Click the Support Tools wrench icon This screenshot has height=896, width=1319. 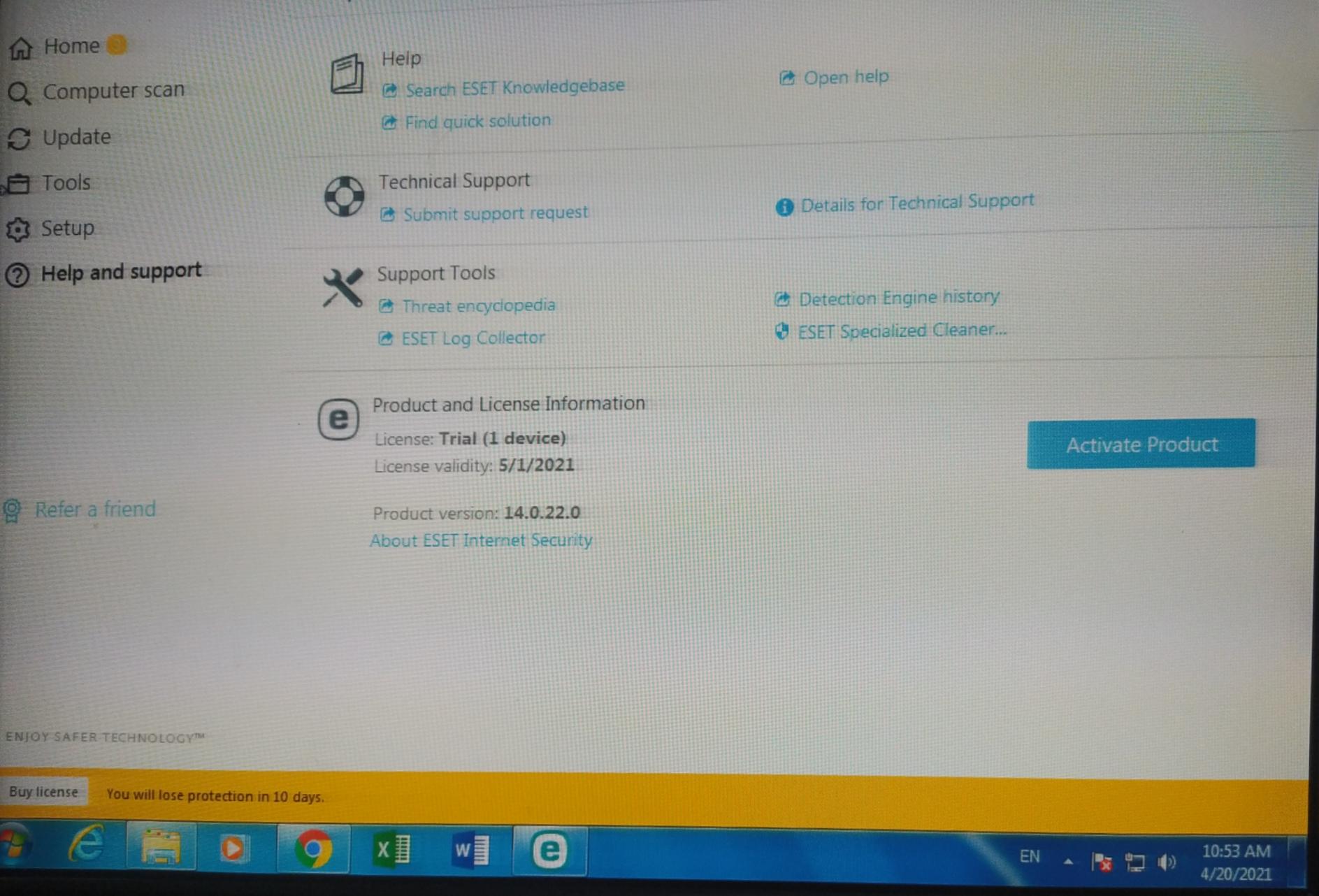pyautogui.click(x=343, y=287)
